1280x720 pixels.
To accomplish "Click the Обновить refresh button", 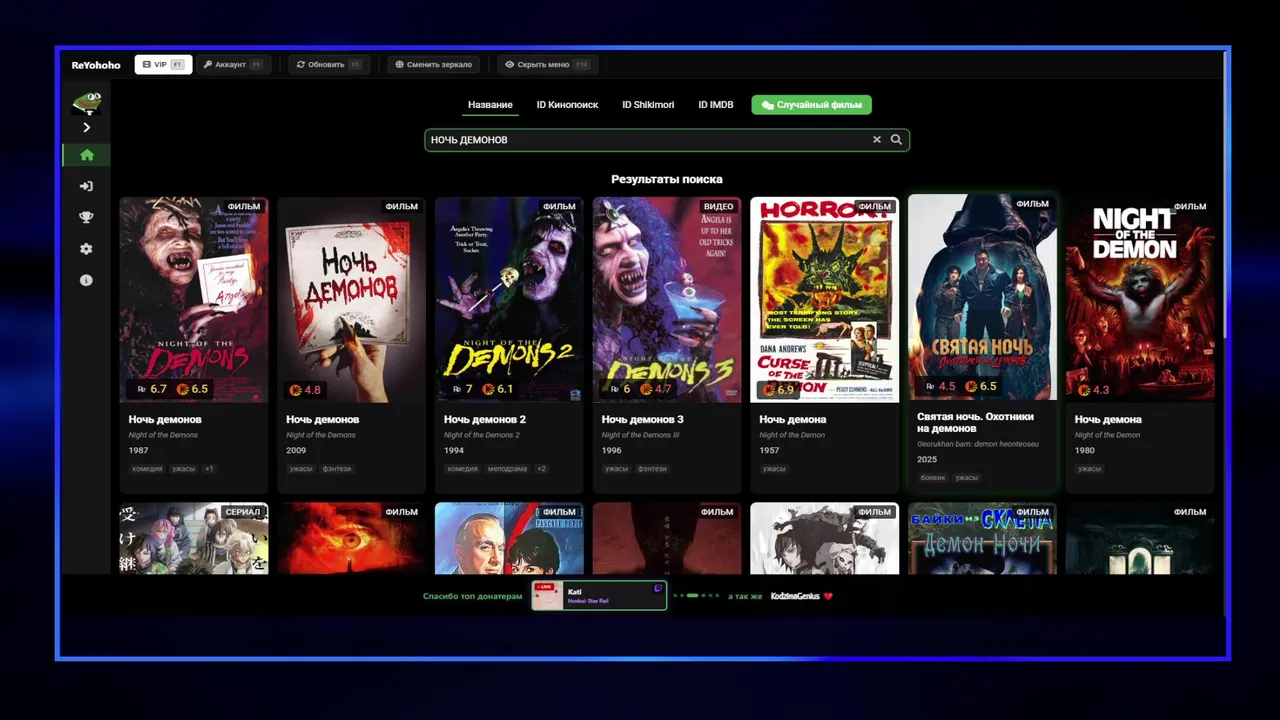I will [329, 64].
